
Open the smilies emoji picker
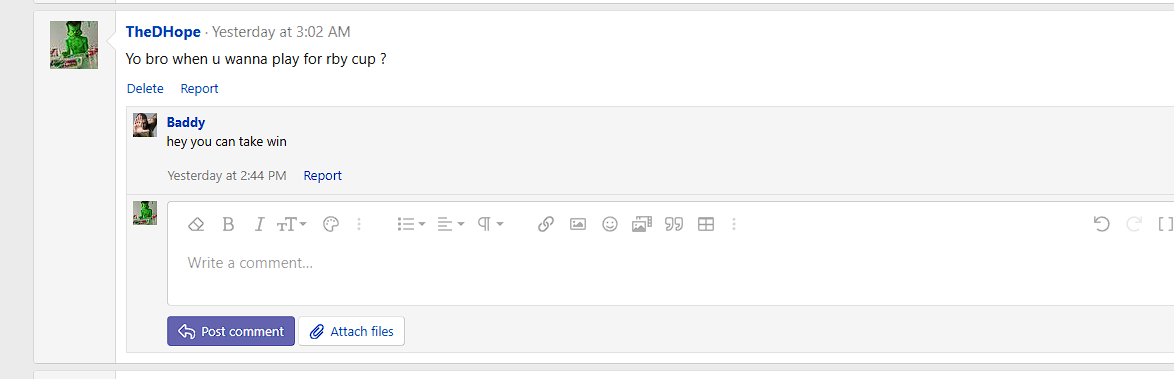[609, 224]
